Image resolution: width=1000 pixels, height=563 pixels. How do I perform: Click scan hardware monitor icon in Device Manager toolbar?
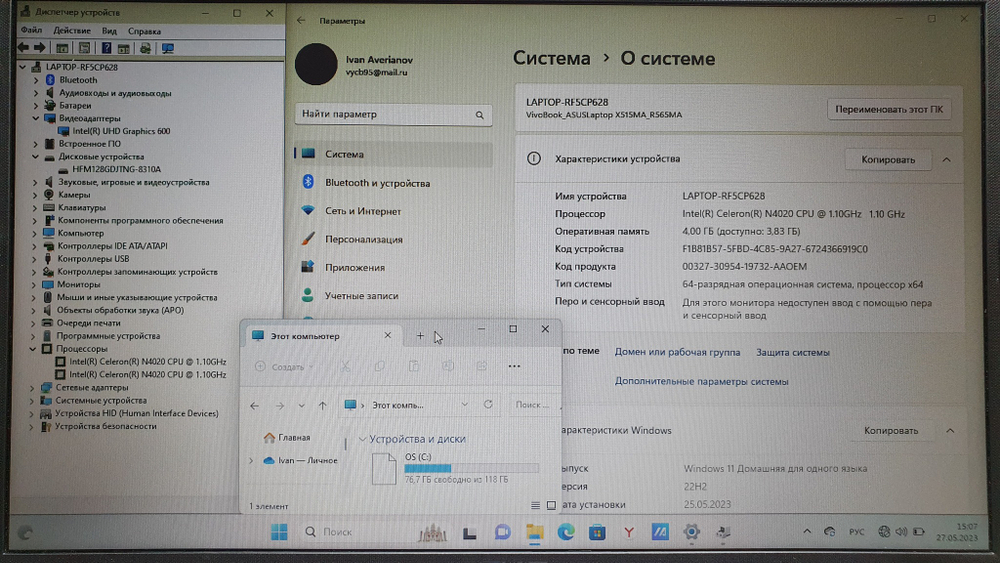pyautogui.click(x=168, y=48)
